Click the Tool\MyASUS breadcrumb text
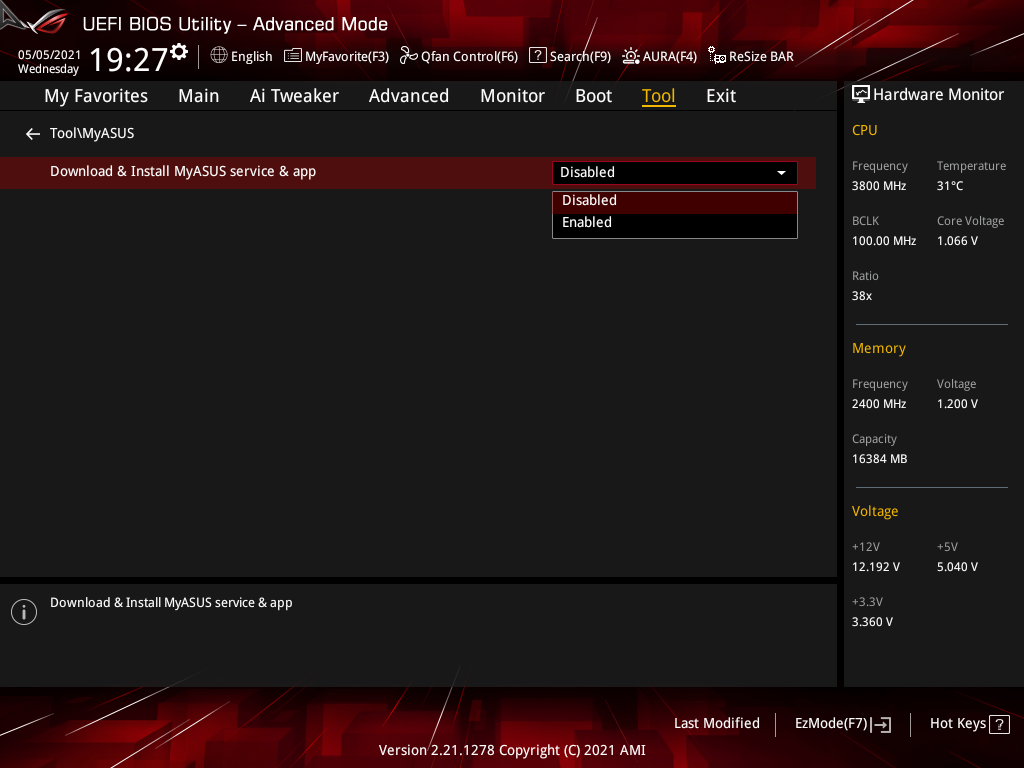The width and height of the screenshot is (1024, 768). 92,134
